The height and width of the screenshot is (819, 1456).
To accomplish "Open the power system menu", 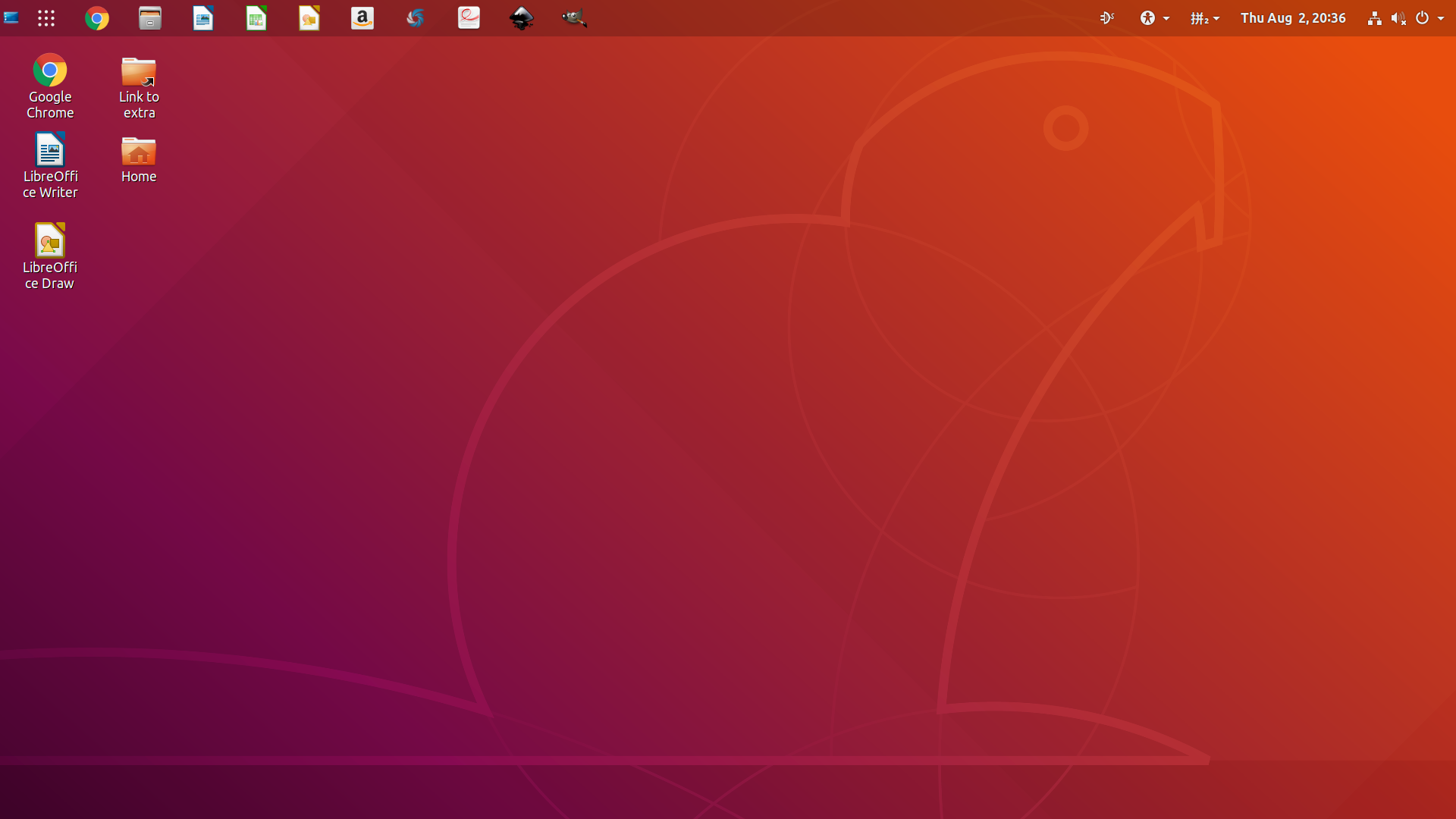I will click(x=1429, y=18).
